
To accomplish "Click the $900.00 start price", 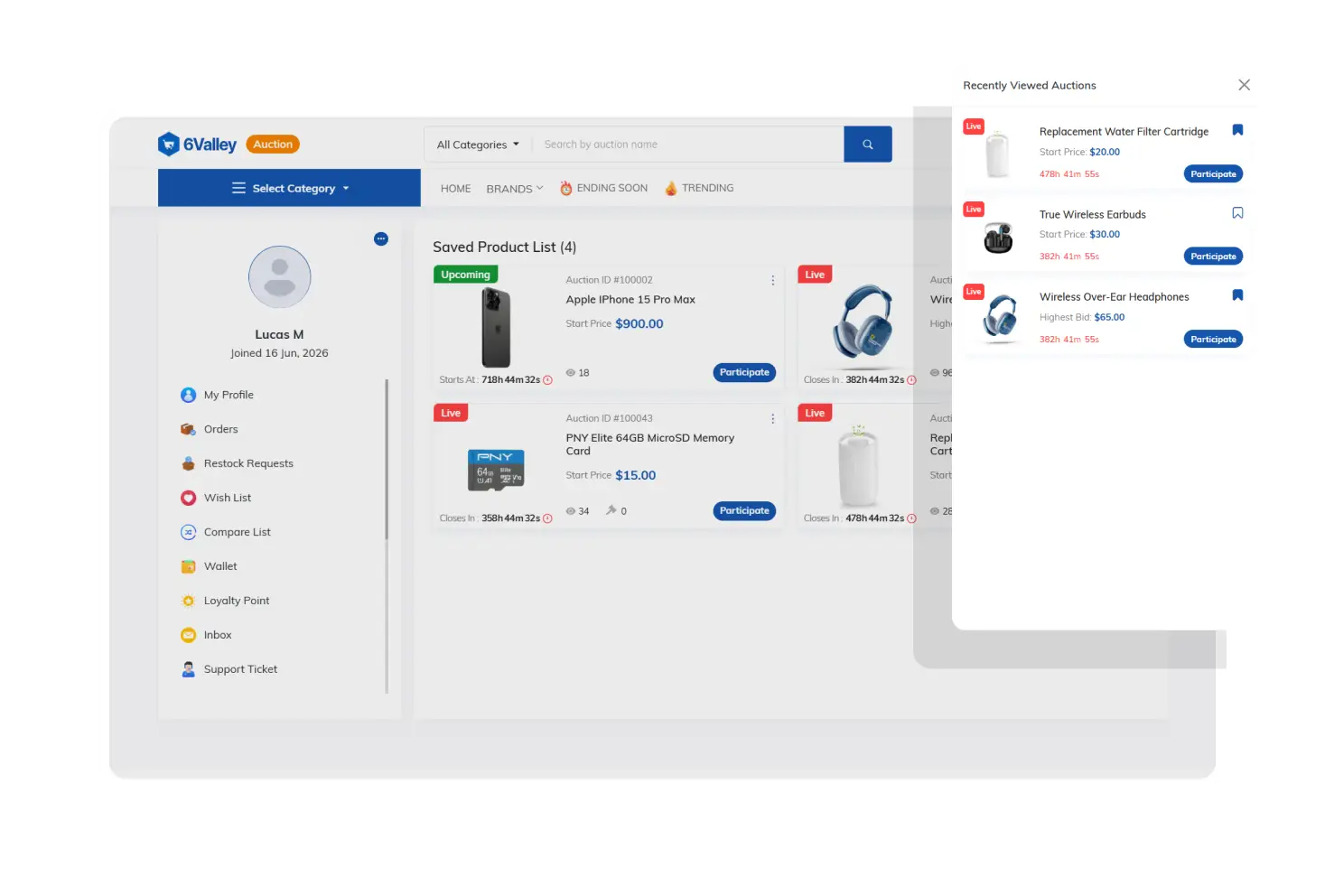I will pyautogui.click(x=639, y=324).
